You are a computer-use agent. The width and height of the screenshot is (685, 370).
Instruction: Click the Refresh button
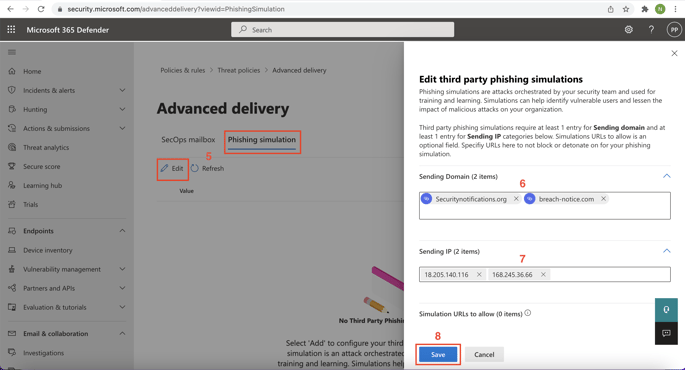point(208,169)
